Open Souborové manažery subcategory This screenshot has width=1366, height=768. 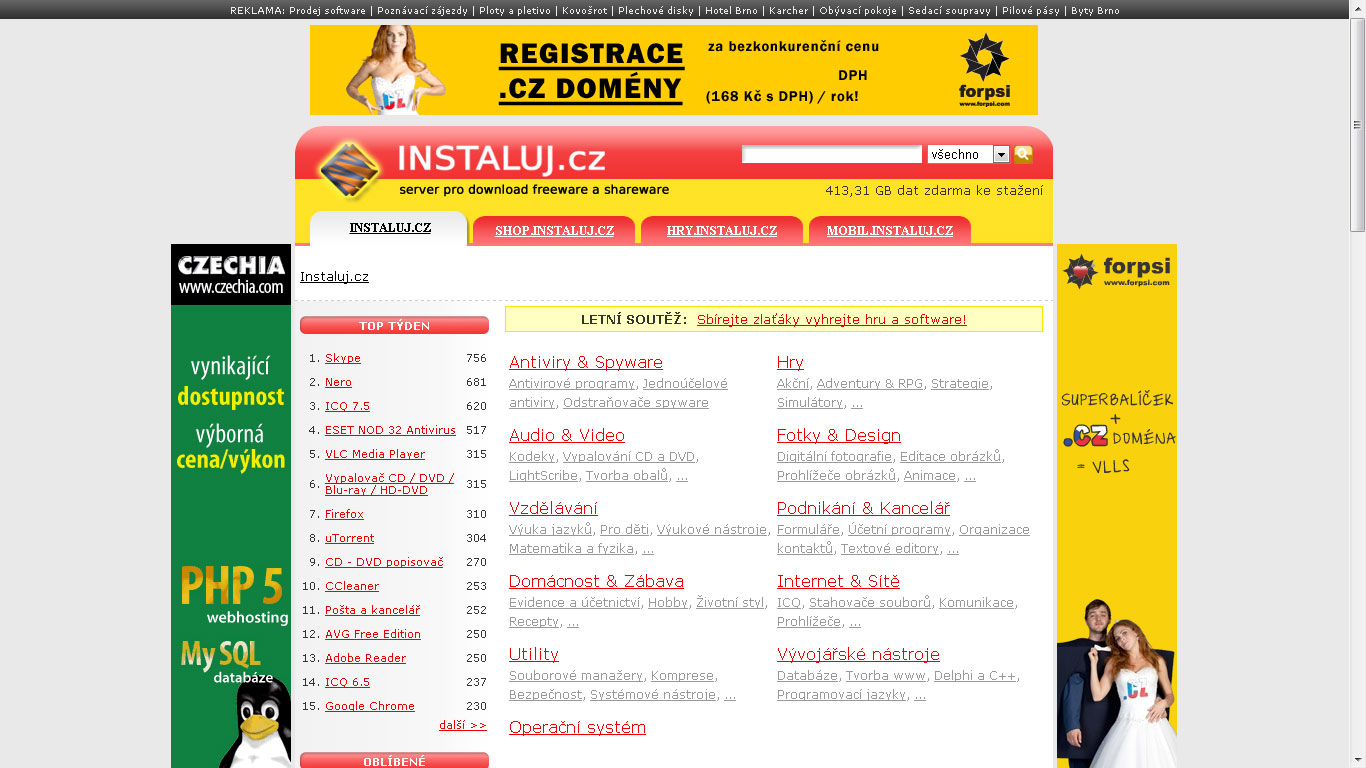[x=576, y=676]
